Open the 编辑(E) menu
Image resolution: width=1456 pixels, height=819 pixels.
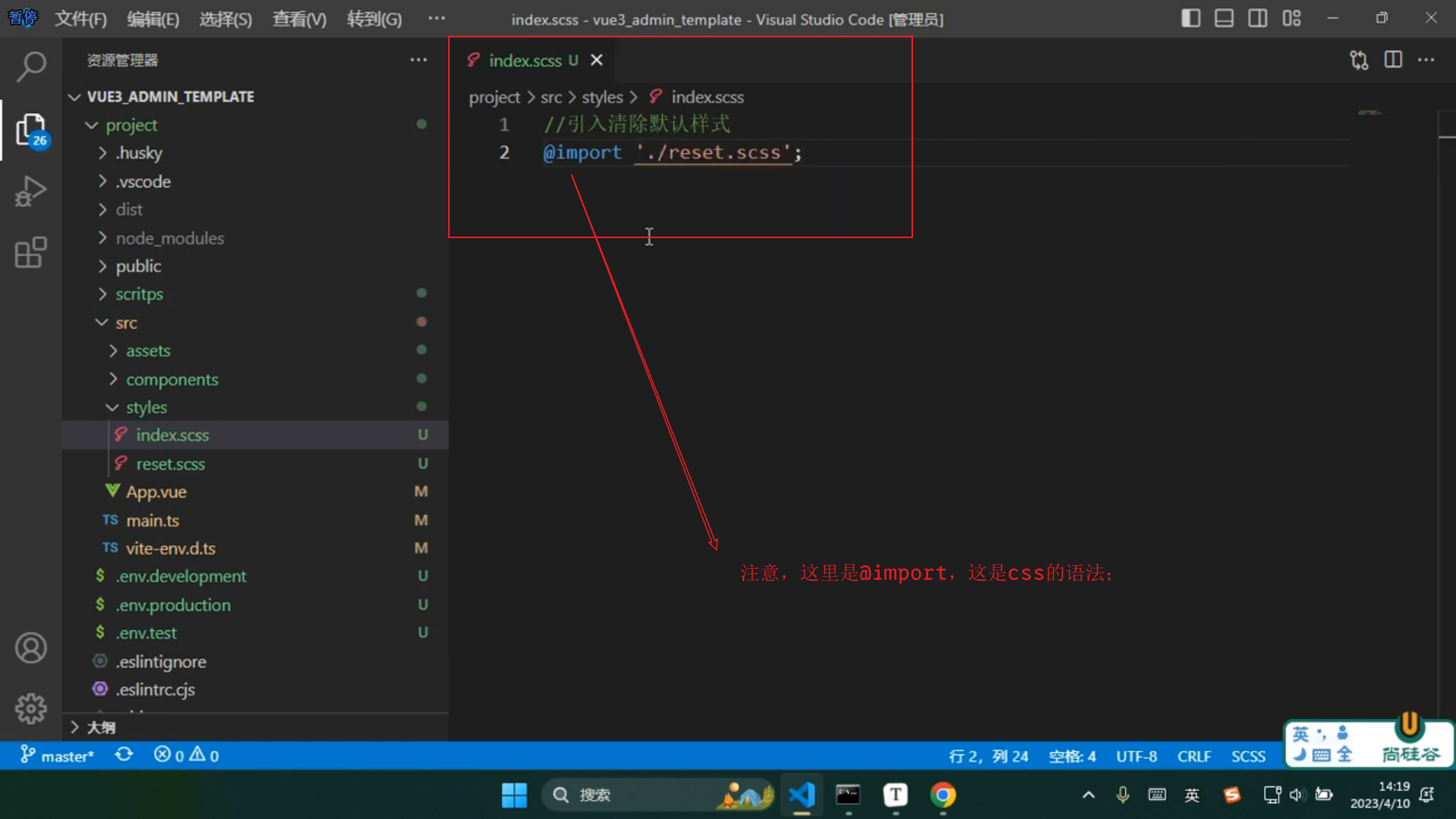[153, 19]
